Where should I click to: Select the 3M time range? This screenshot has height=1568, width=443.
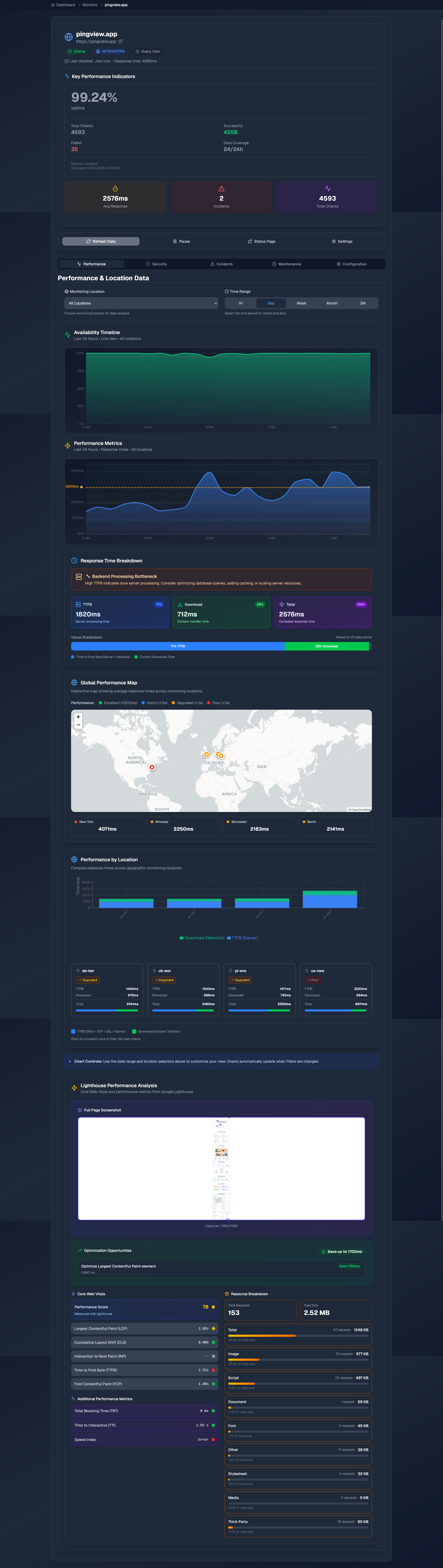363,303
